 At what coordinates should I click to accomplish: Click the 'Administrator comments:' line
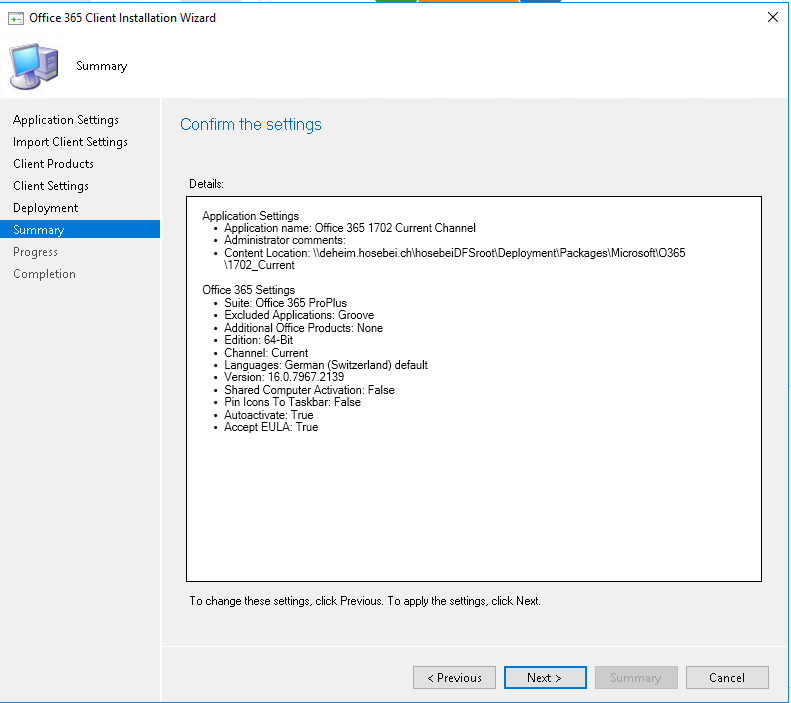coord(285,240)
